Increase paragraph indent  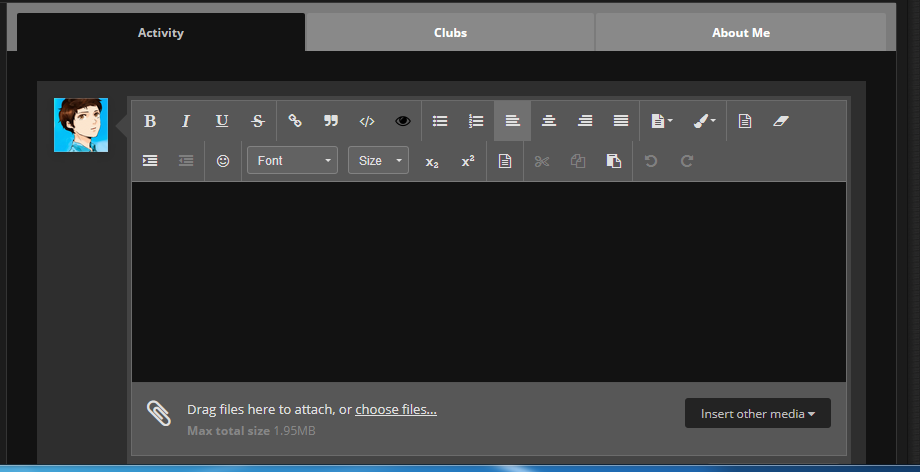point(150,161)
